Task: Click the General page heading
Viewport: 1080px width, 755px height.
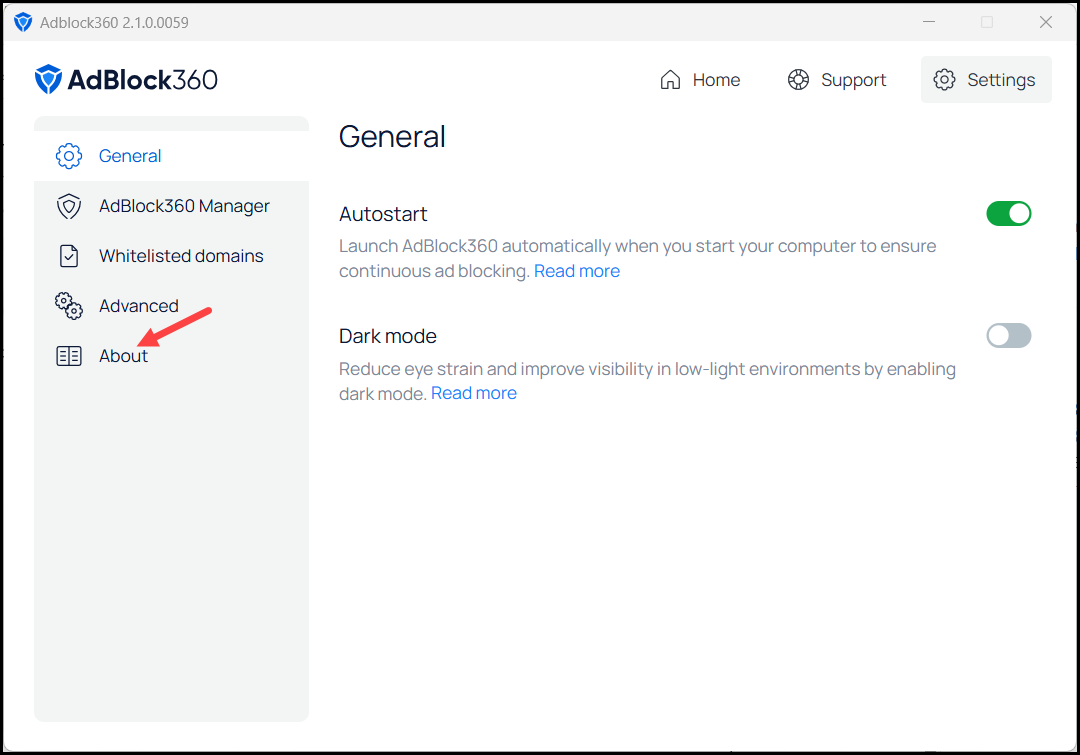Action: pyautogui.click(x=392, y=136)
